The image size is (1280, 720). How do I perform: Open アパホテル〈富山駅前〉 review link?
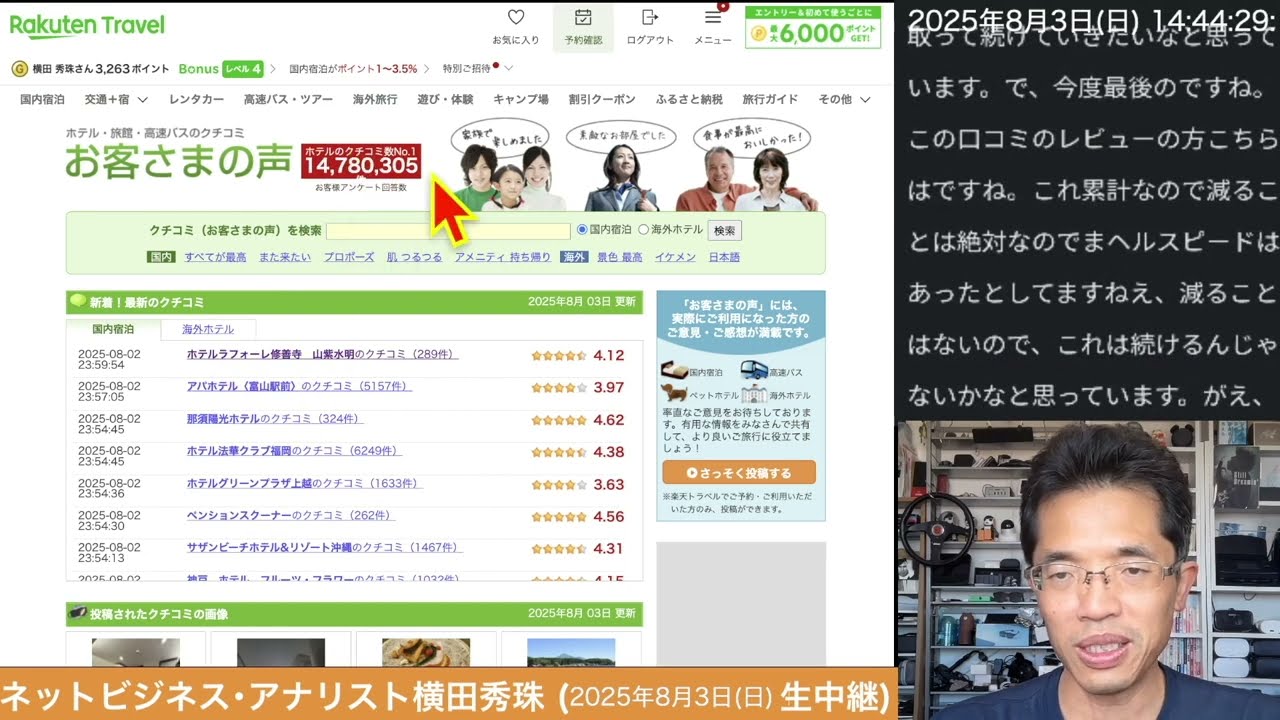[x=299, y=386]
